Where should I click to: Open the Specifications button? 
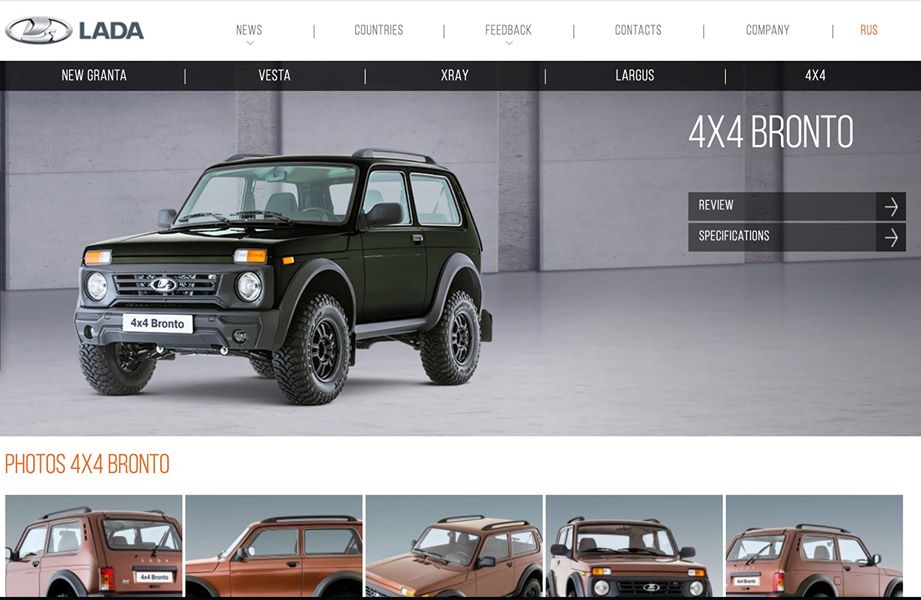[796, 237]
